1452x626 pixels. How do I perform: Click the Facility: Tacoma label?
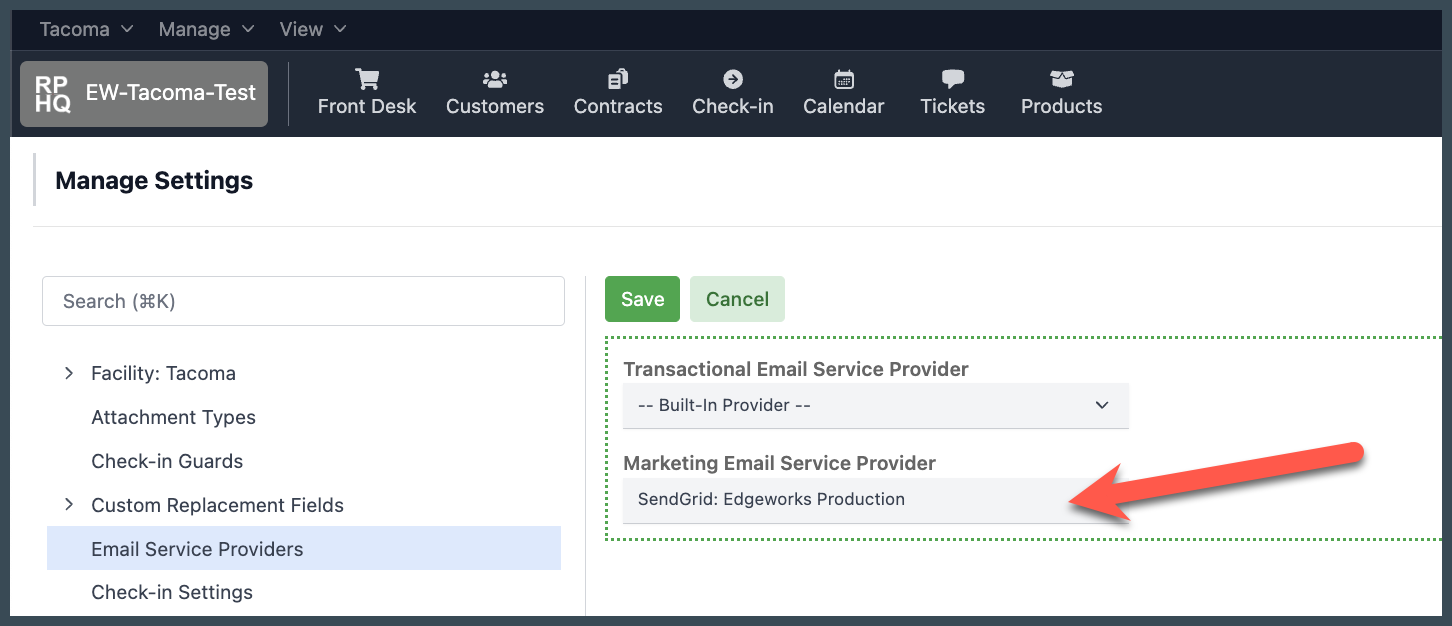point(163,373)
